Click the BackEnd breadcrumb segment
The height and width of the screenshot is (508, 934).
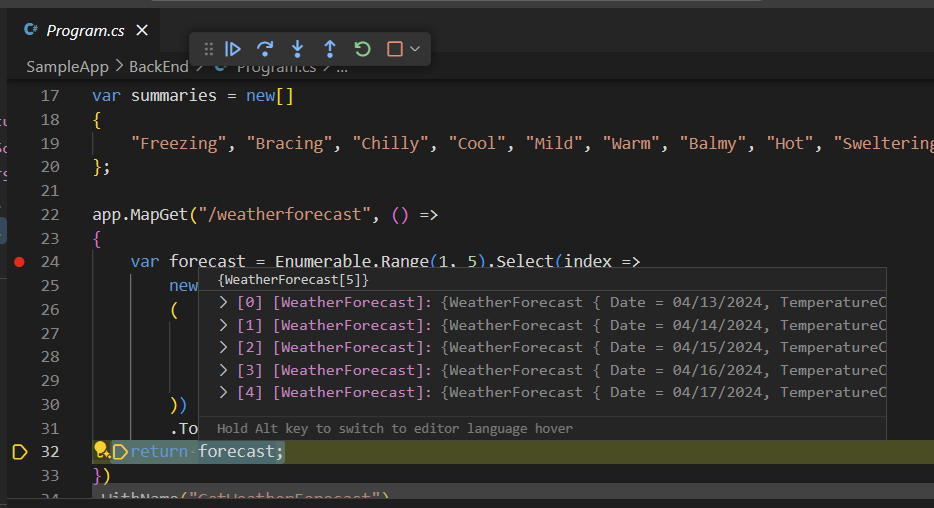[159, 67]
